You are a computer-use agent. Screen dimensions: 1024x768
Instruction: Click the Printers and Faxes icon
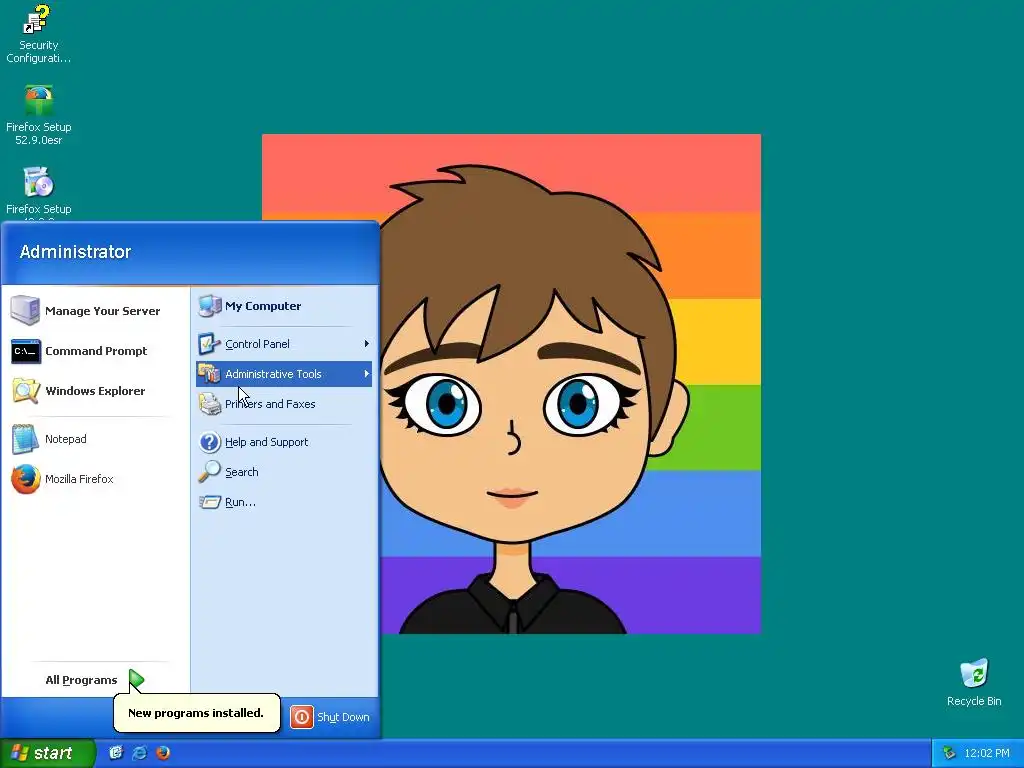210,404
